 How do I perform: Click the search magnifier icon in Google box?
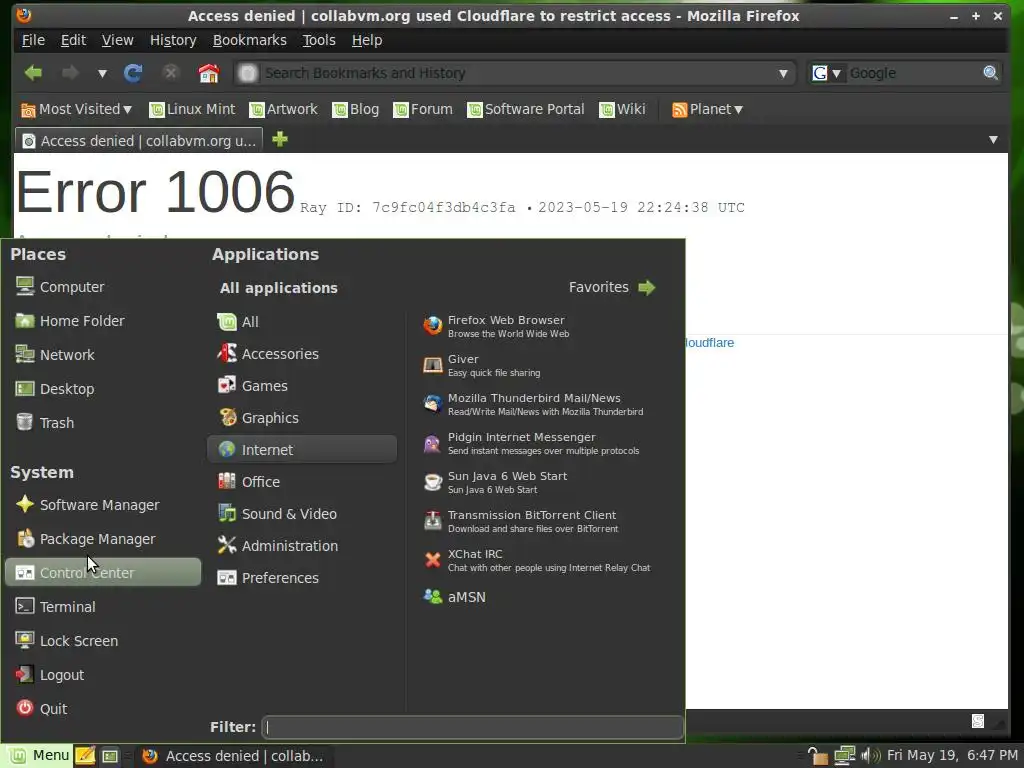click(990, 73)
